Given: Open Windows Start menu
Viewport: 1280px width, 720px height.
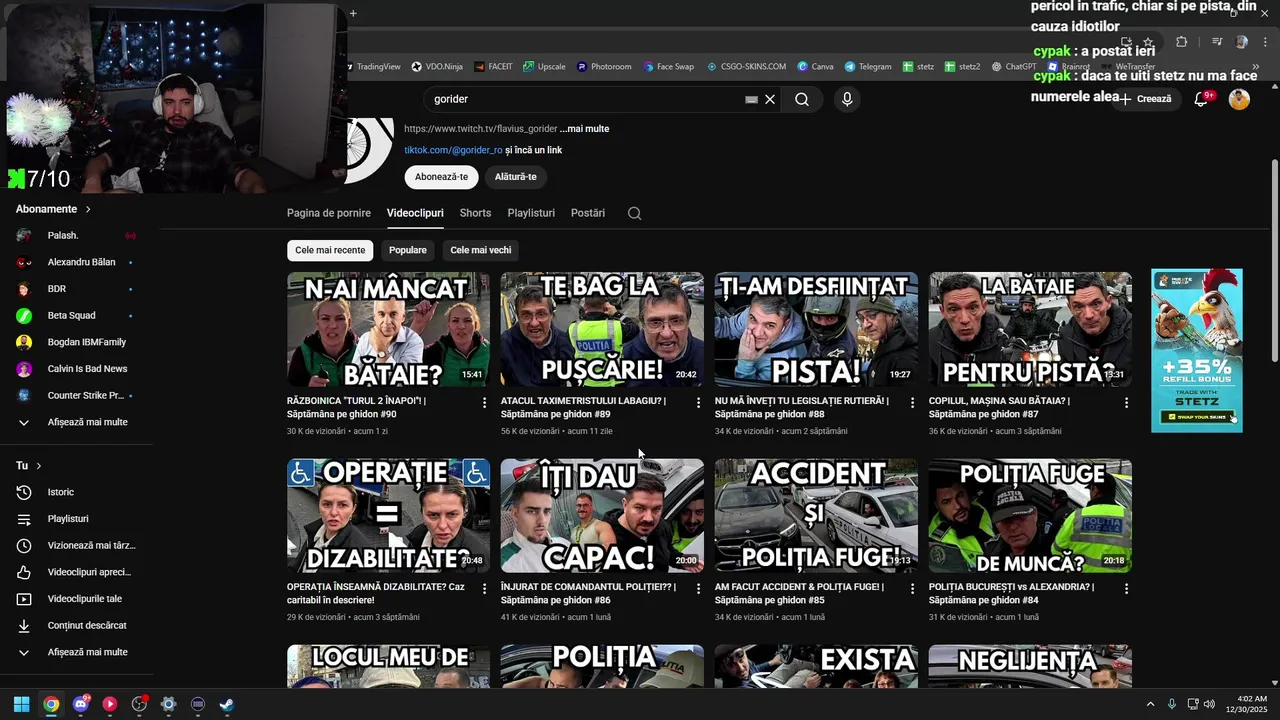Looking at the screenshot, I should pos(21,704).
